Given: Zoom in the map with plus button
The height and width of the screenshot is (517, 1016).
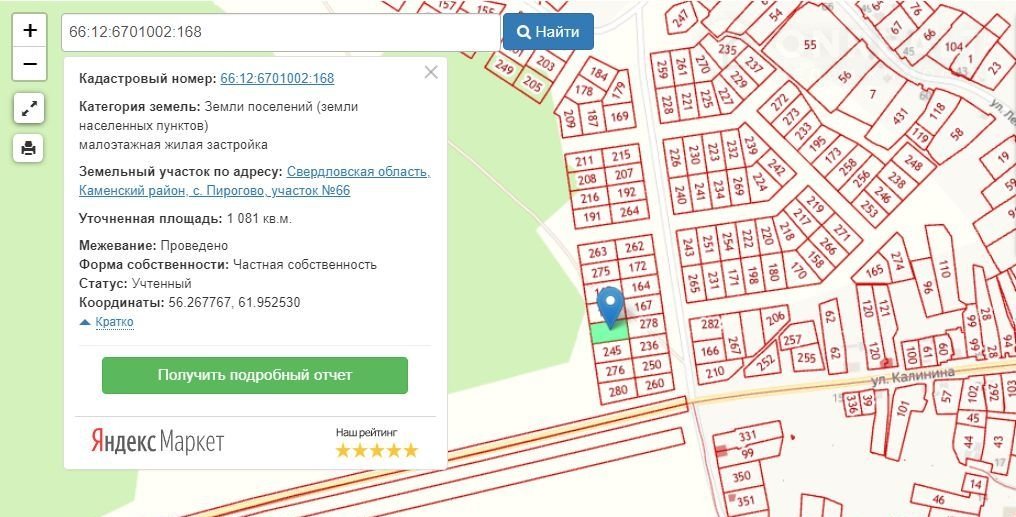Looking at the screenshot, I should (29, 30).
